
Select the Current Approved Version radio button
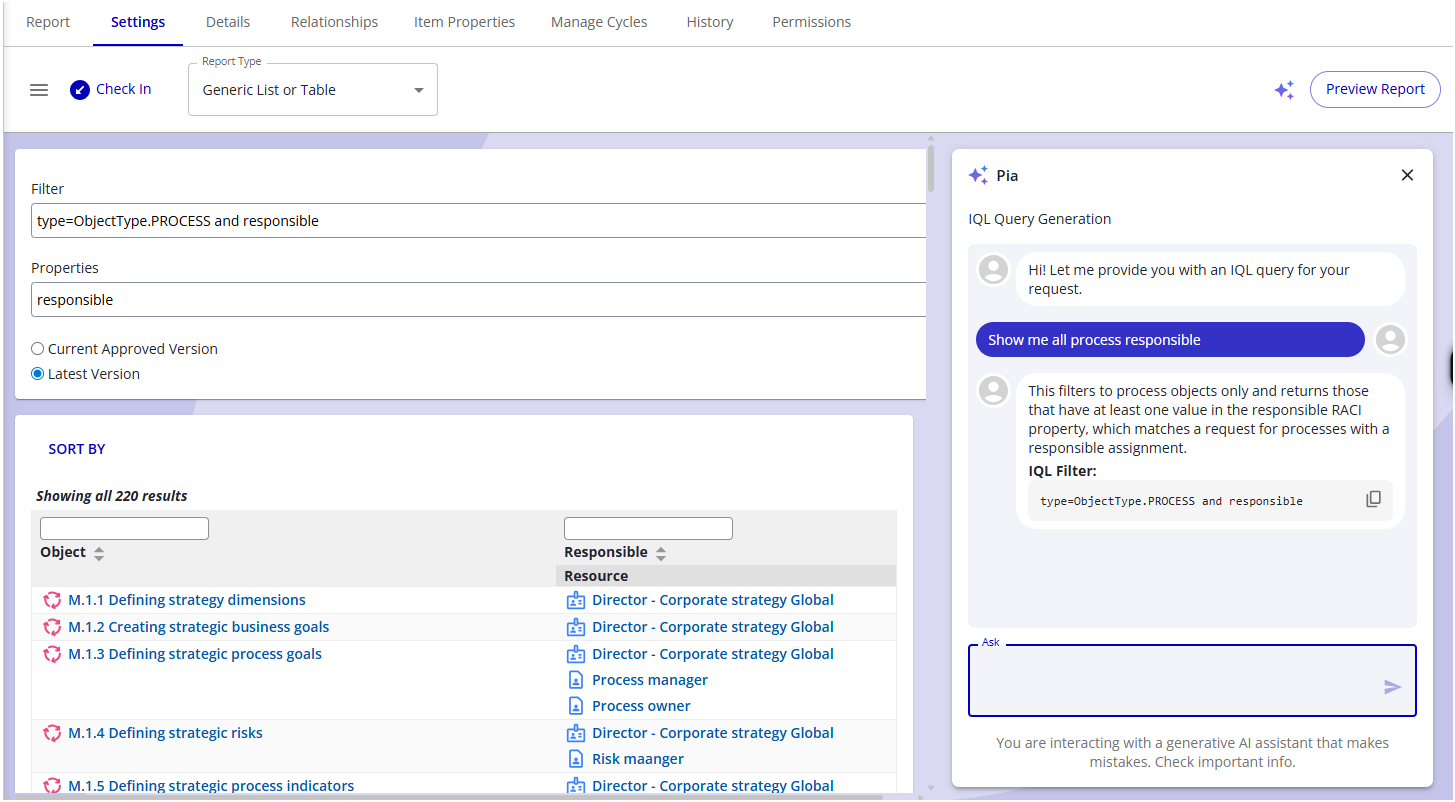click(x=38, y=349)
